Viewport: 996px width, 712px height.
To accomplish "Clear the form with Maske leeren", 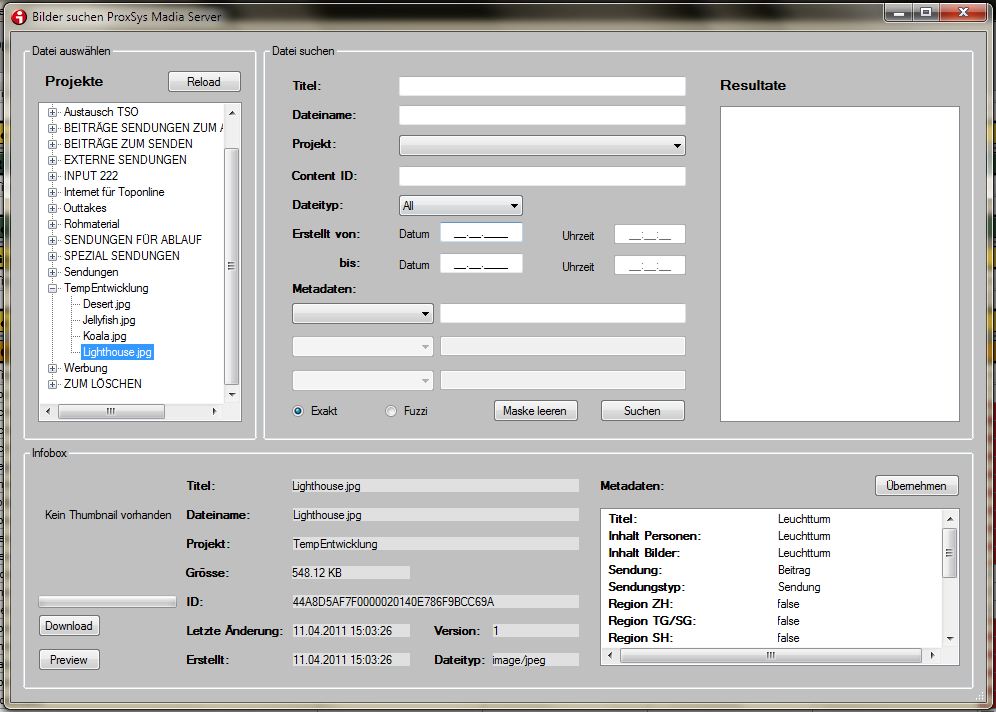I will pyautogui.click(x=535, y=411).
